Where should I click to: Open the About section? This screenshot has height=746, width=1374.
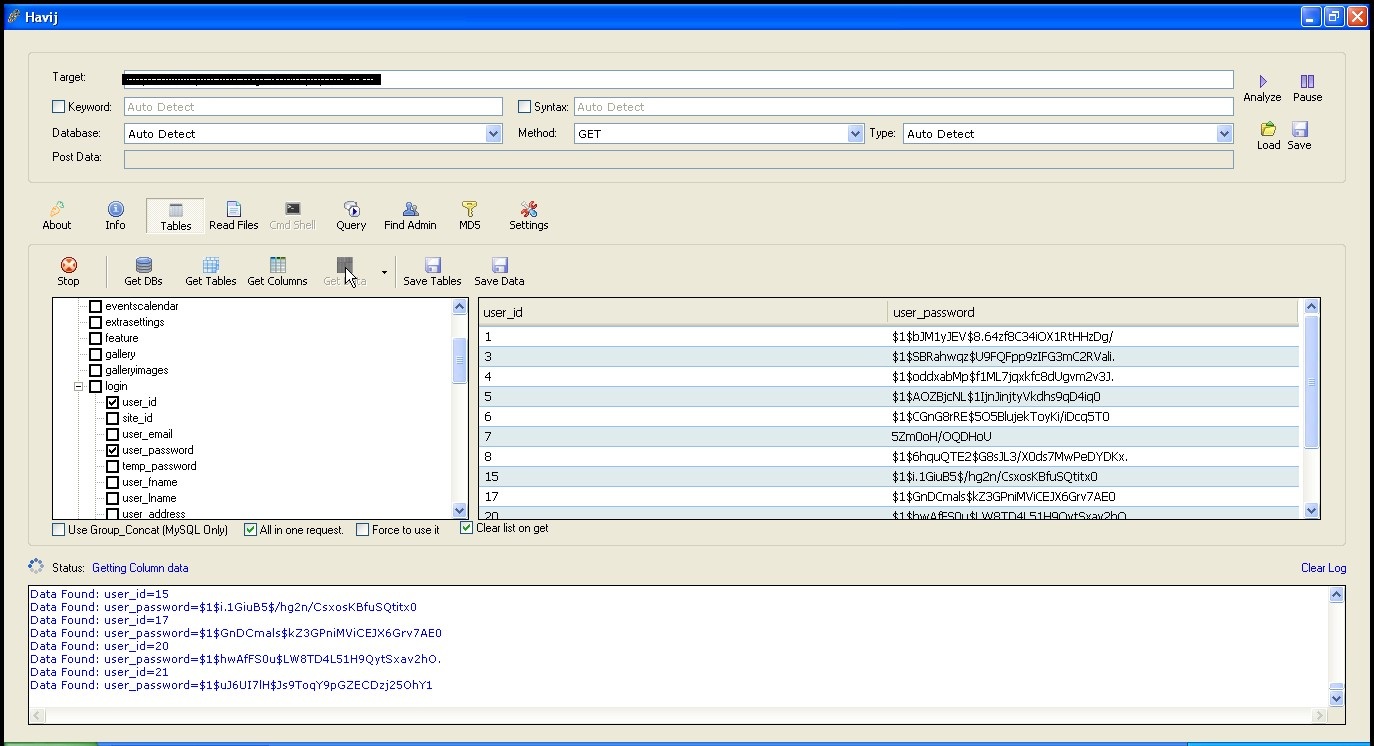point(57,215)
